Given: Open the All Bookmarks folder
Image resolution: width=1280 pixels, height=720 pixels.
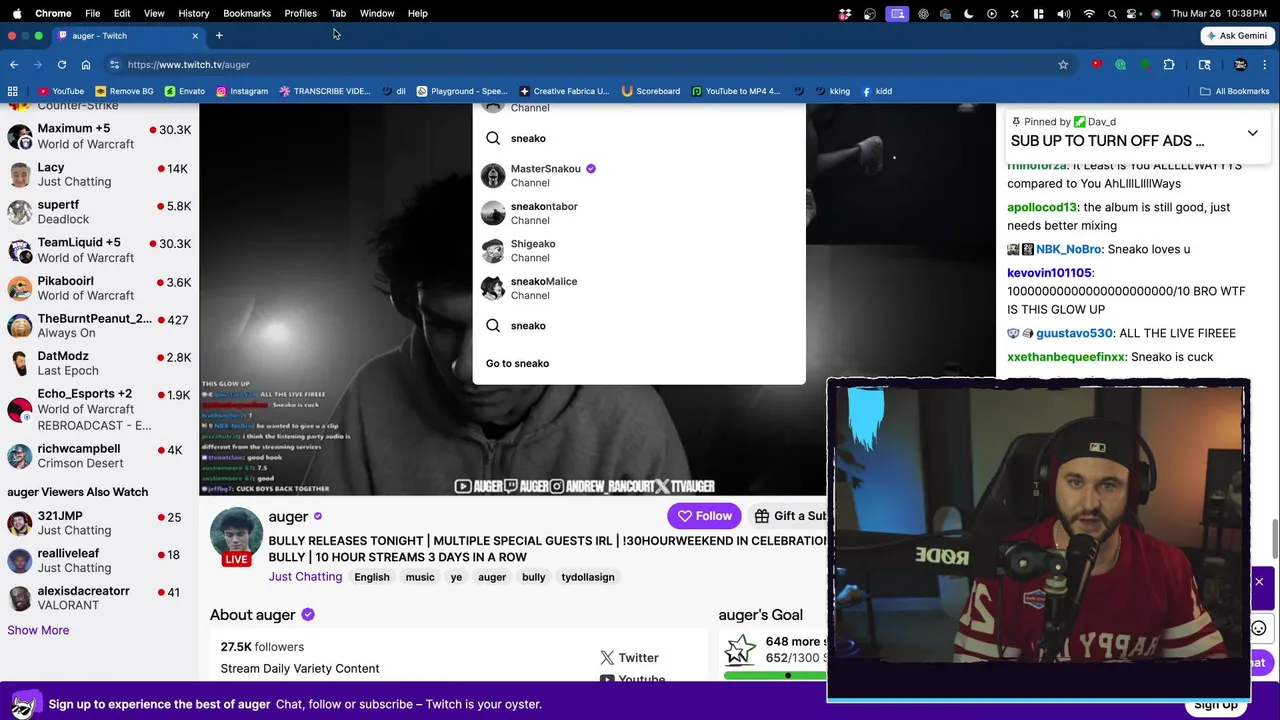Looking at the screenshot, I should tap(1235, 91).
